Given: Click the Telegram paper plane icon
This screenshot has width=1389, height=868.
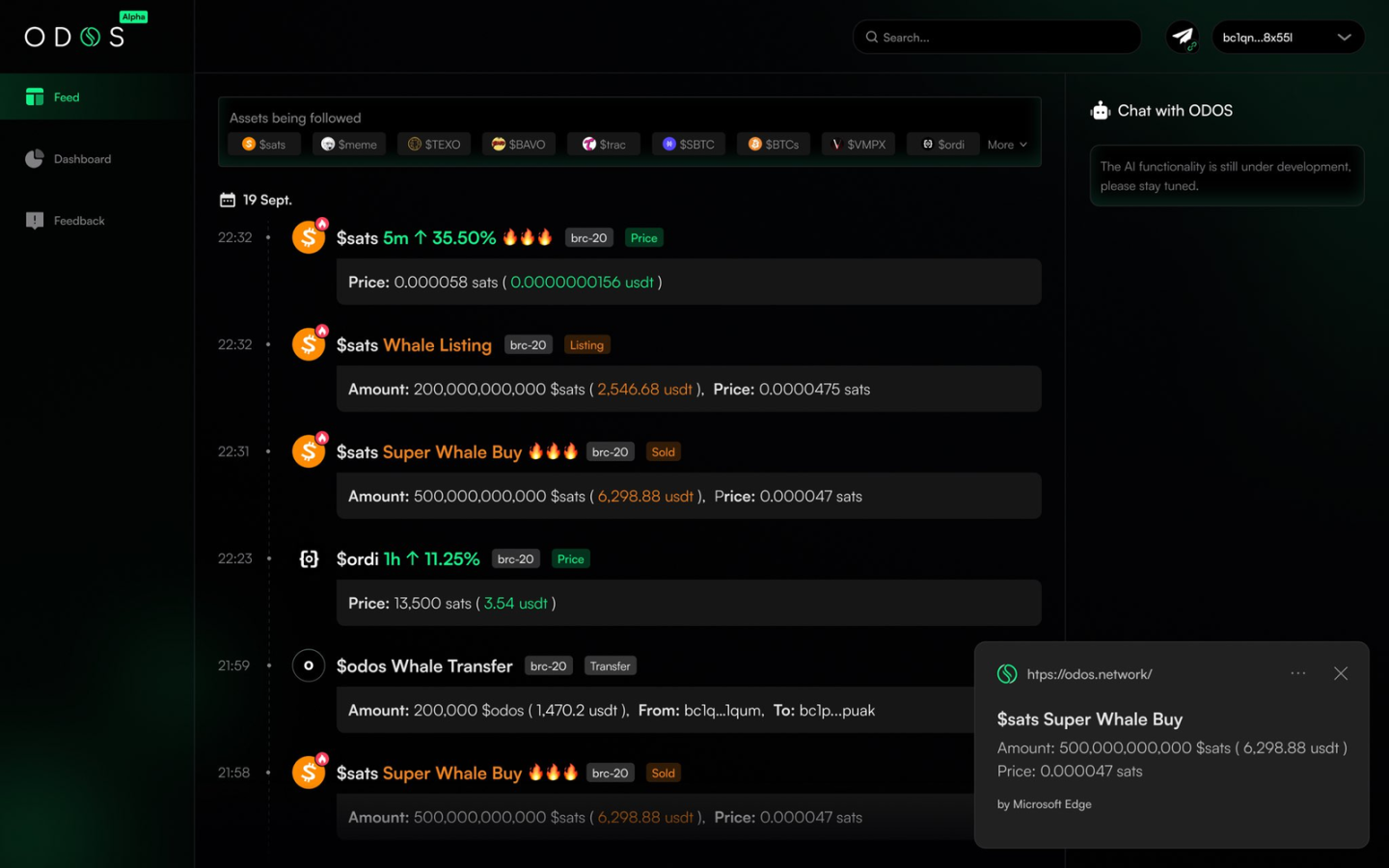Looking at the screenshot, I should (x=1183, y=37).
